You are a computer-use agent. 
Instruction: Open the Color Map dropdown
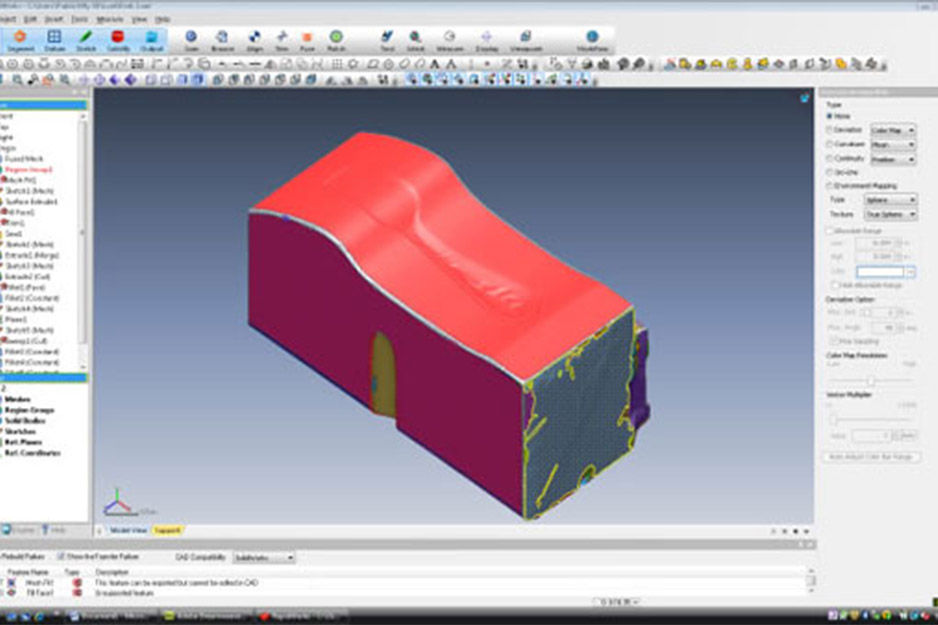[892, 130]
